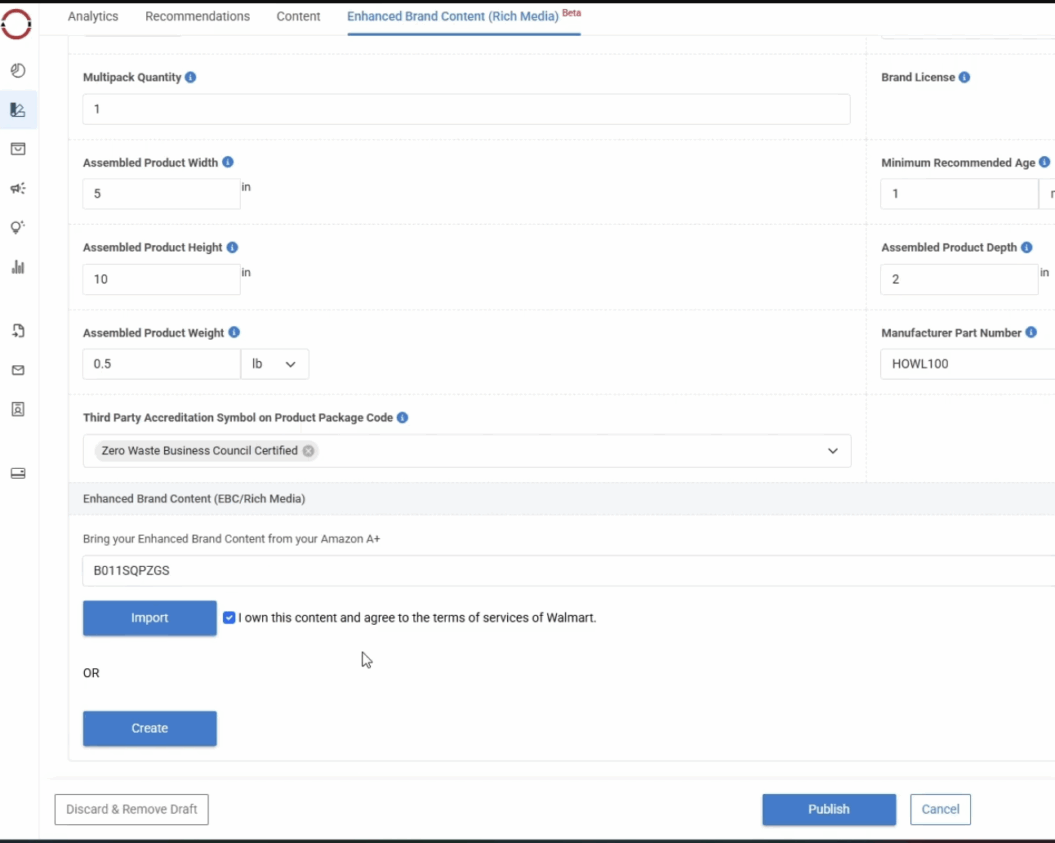Open the weight unit dropdown showing lb

point(275,364)
